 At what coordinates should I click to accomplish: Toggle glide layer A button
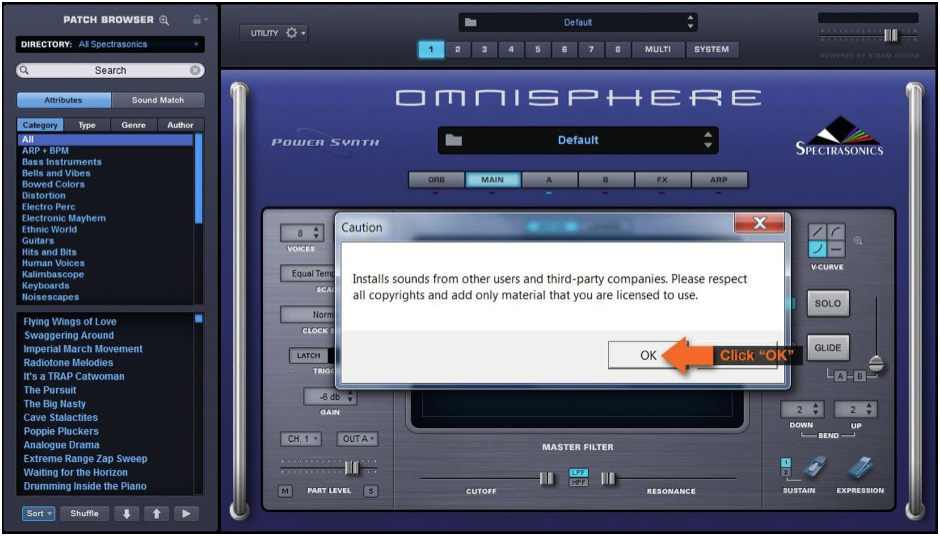[x=840, y=376]
